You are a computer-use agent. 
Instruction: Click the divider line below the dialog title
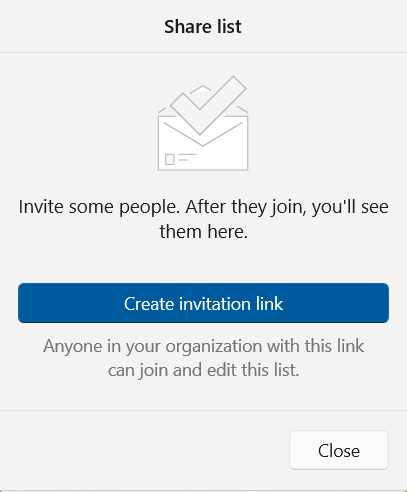tap(203, 52)
